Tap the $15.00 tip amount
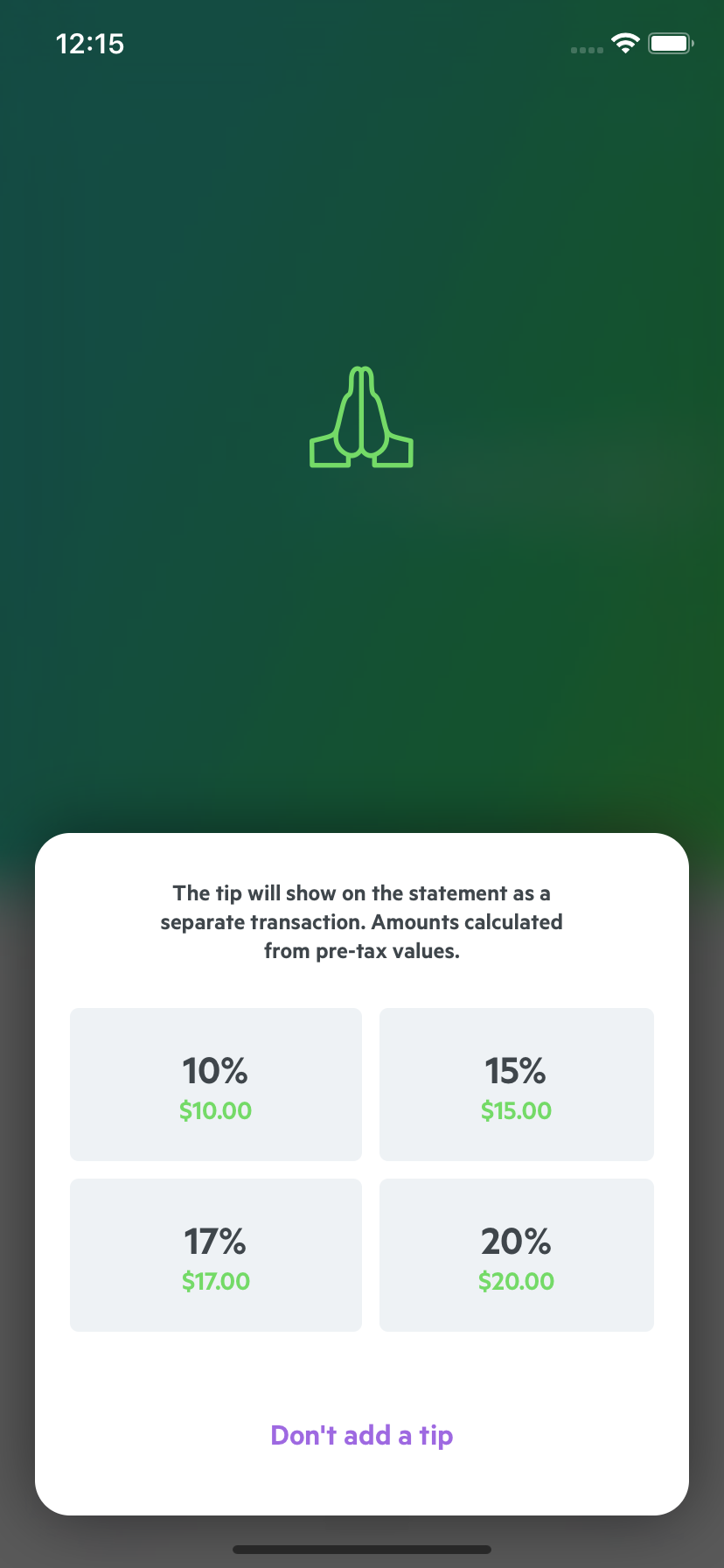This screenshot has height=1568, width=724. pyautogui.click(x=517, y=1110)
